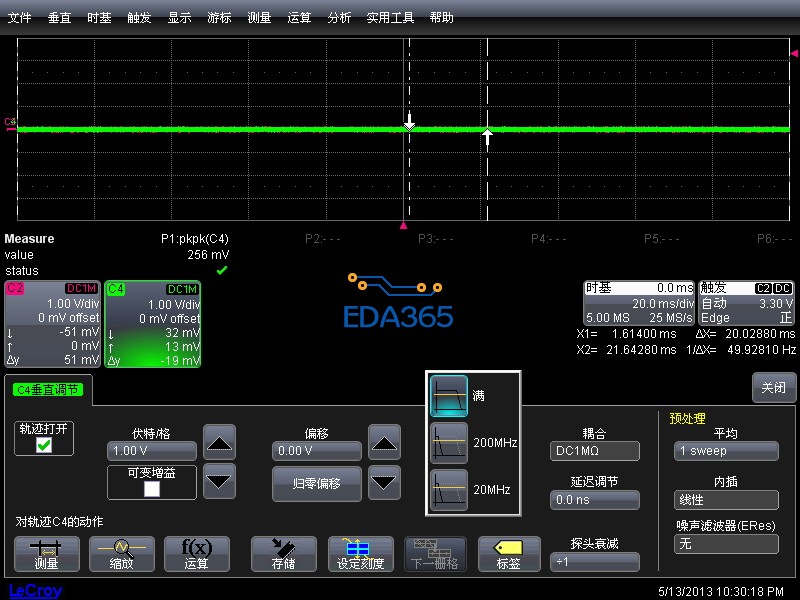The width and height of the screenshot is (800, 600).
Task: Increase 伏特/格 volts per division with up arrow
Action: point(220,441)
